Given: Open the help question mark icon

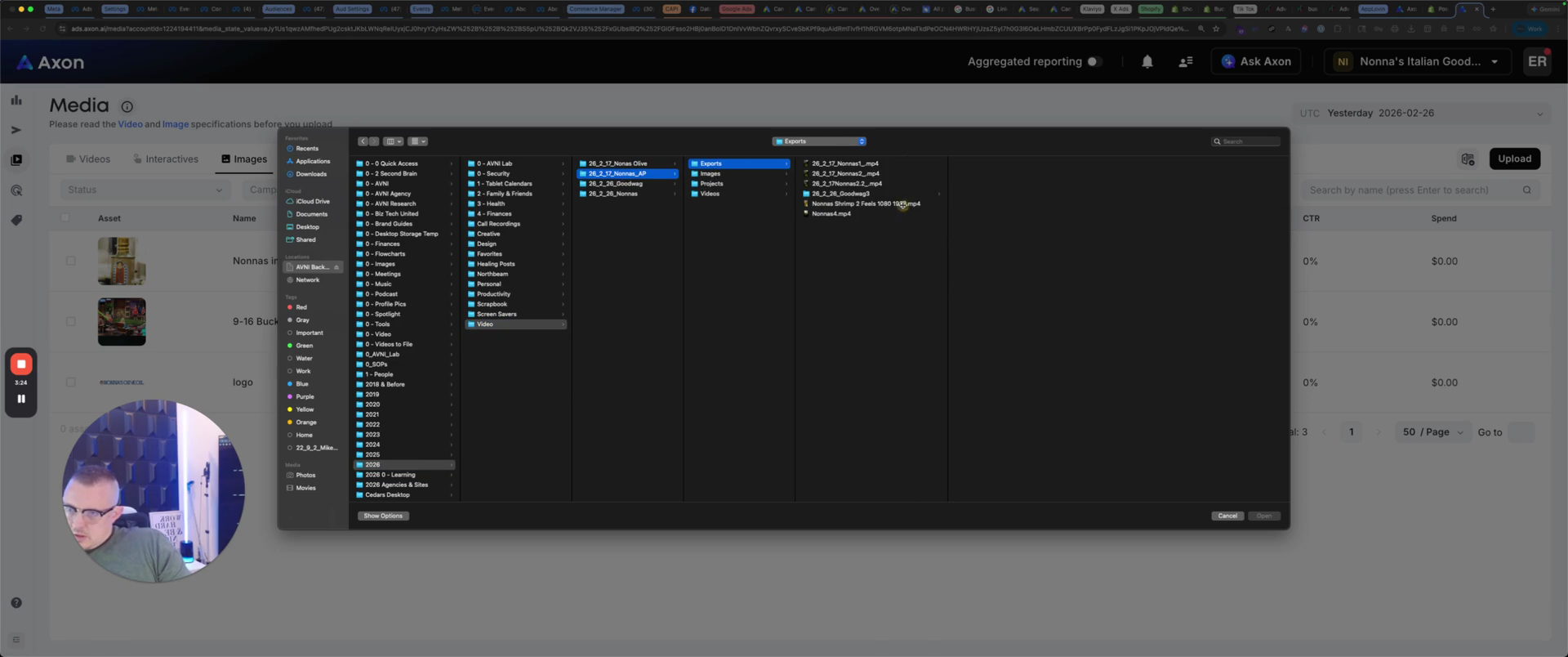Looking at the screenshot, I should click(x=16, y=603).
